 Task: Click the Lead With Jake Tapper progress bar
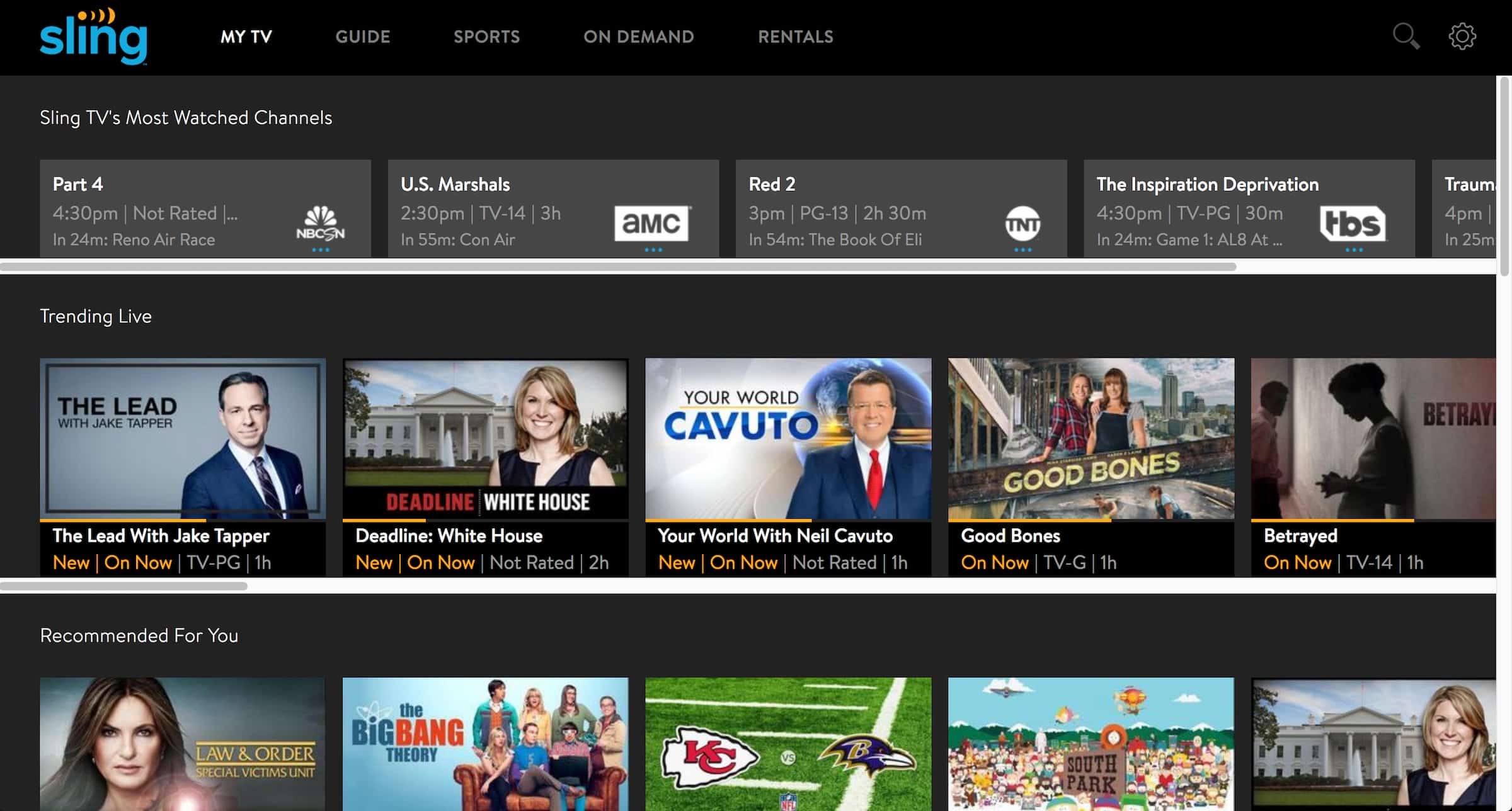[x=183, y=520]
